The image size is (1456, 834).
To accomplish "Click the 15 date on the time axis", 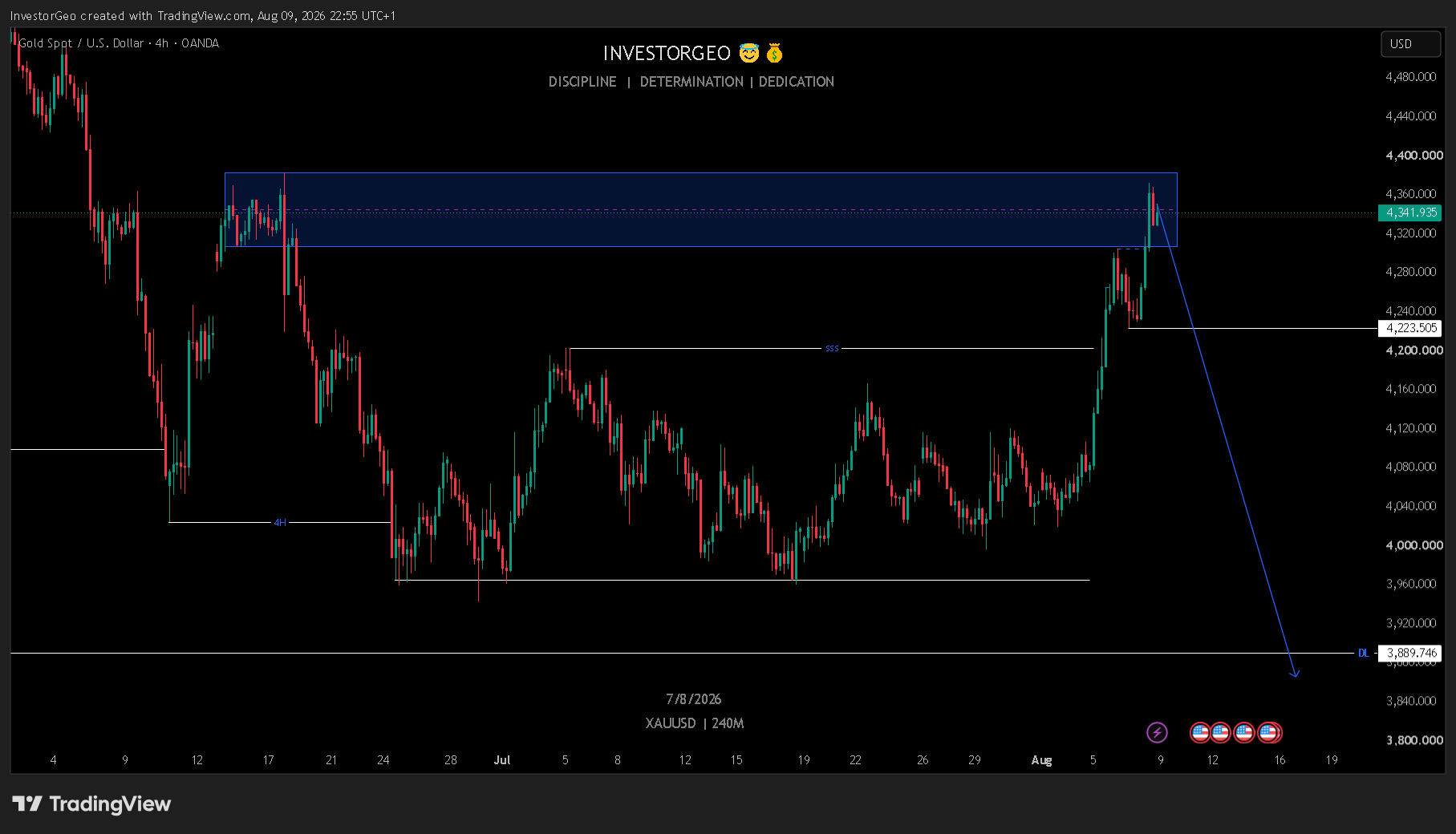I will point(736,760).
